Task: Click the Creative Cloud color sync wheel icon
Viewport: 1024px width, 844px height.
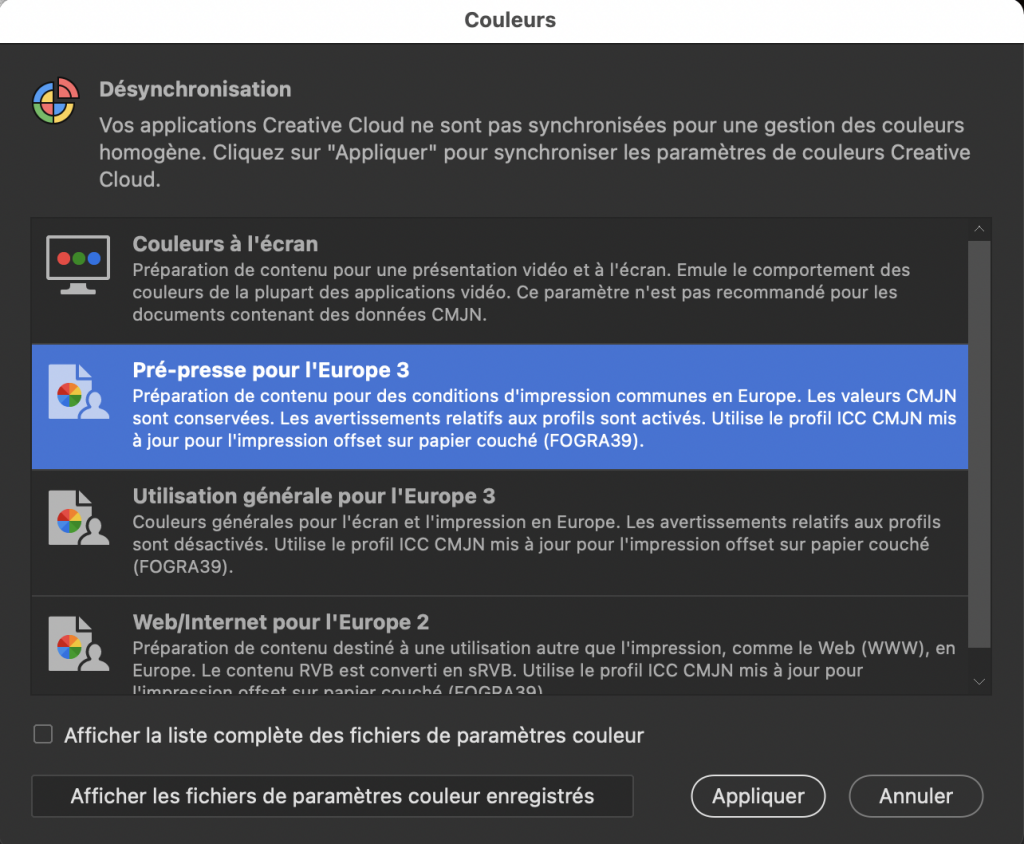Action: pos(56,100)
